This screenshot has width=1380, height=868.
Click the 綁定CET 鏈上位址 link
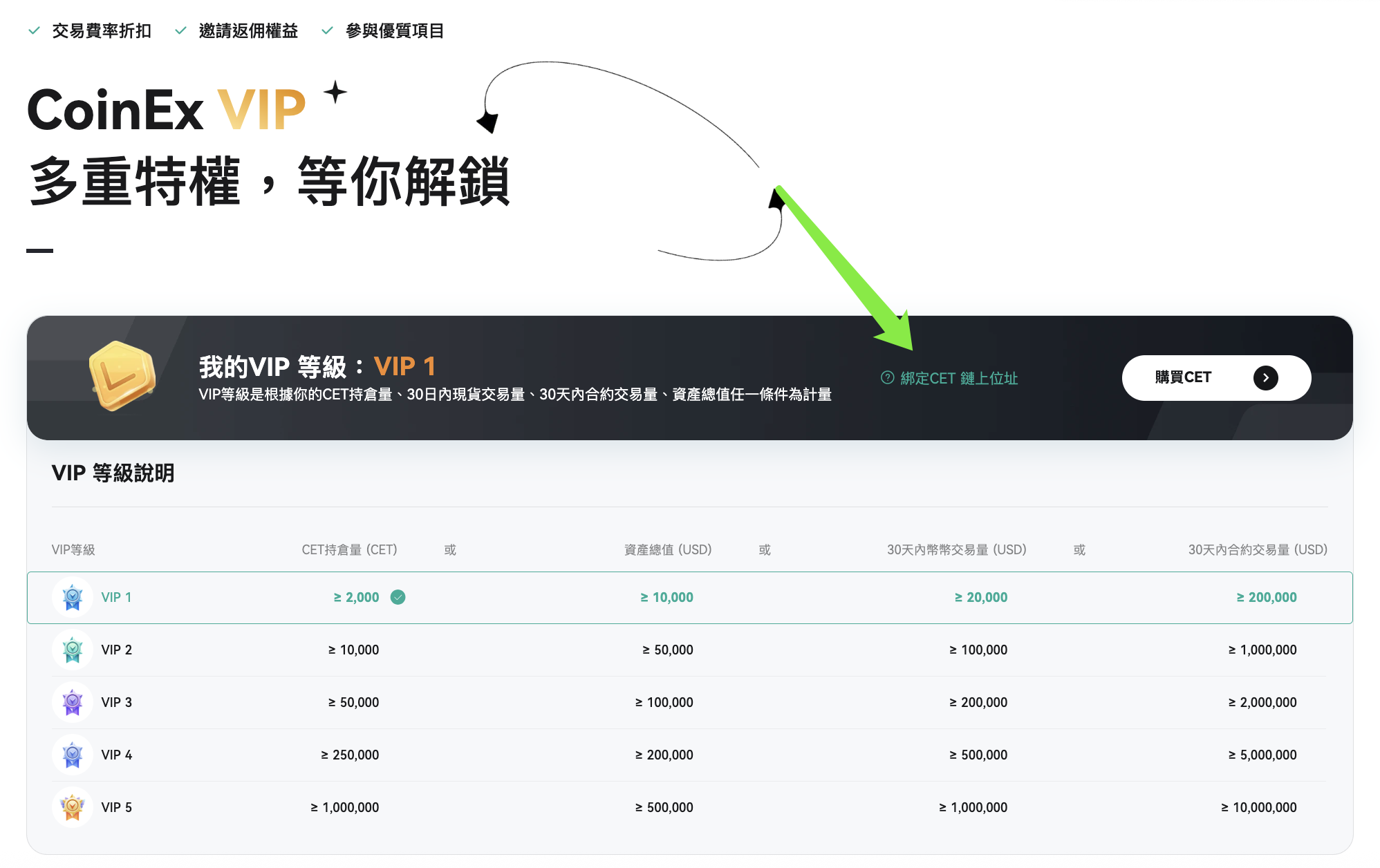point(958,378)
